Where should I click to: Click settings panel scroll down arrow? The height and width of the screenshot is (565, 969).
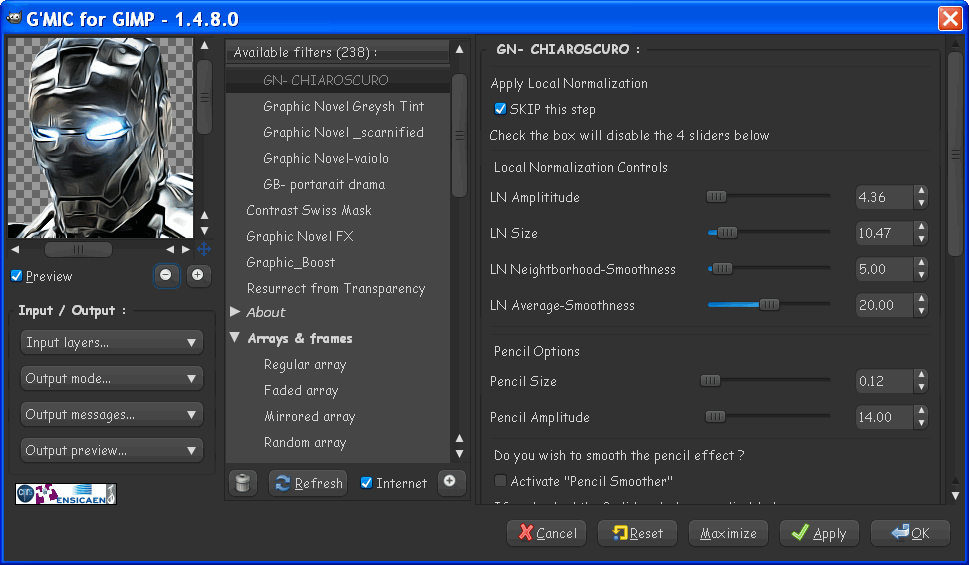click(955, 495)
